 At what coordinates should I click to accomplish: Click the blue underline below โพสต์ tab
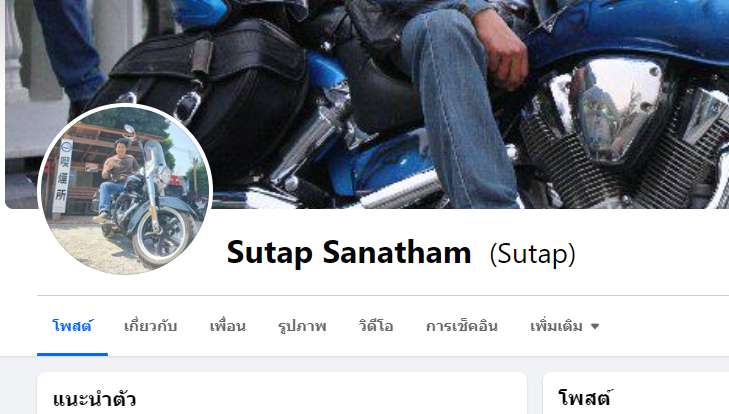tap(72, 354)
